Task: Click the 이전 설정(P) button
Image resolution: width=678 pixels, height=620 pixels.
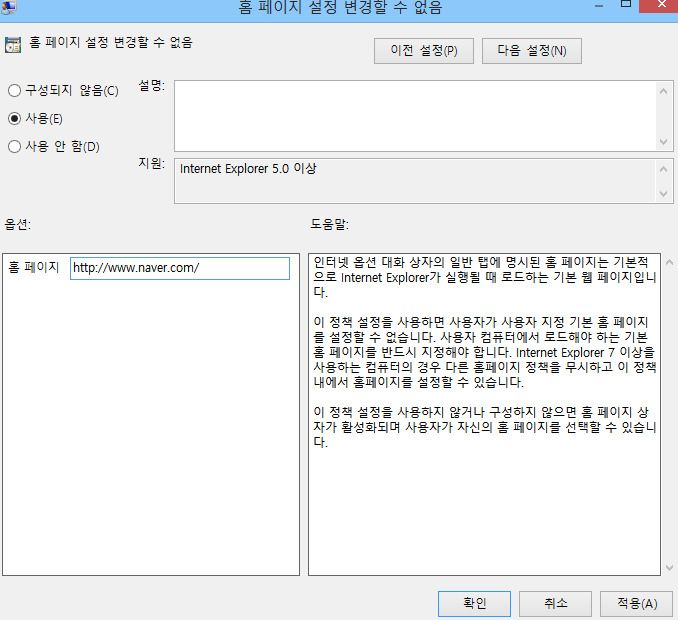Action: click(424, 51)
